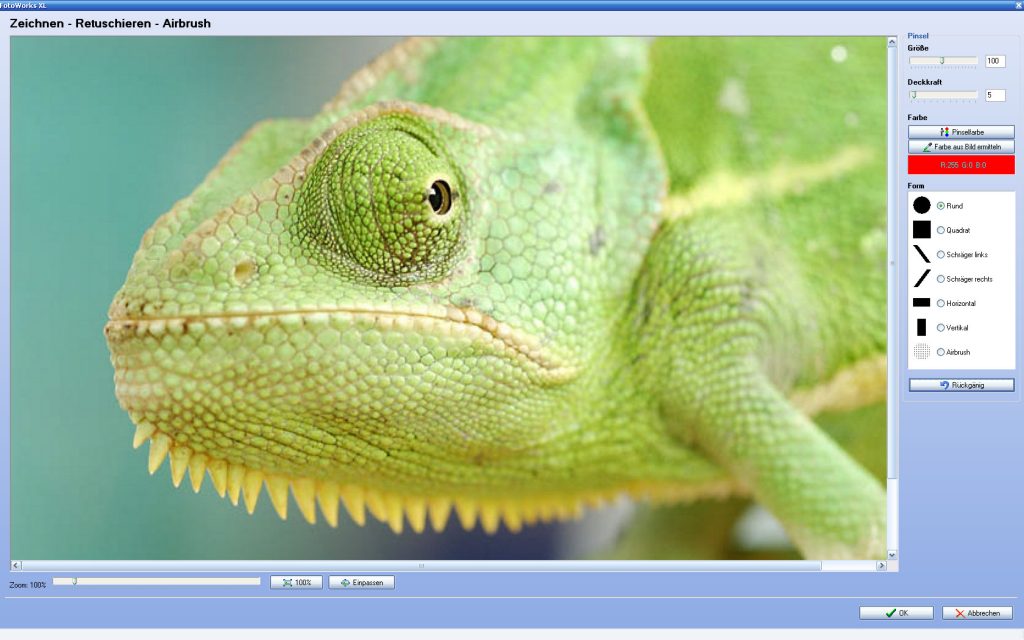Cancel the dialog using Abbrechen

[975, 613]
